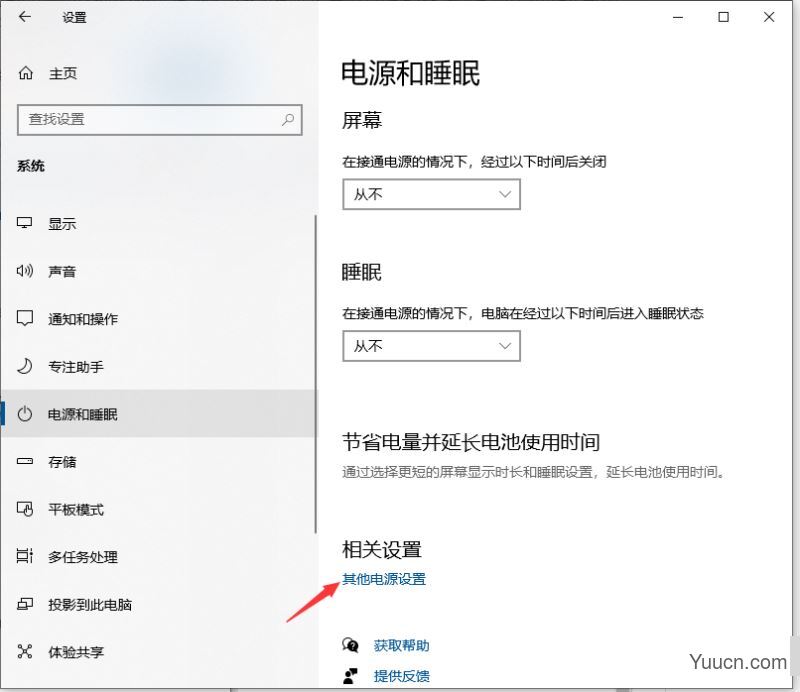The height and width of the screenshot is (692, 800).
Task: Open 通知和操作 settings
Action: pyautogui.click(x=159, y=319)
